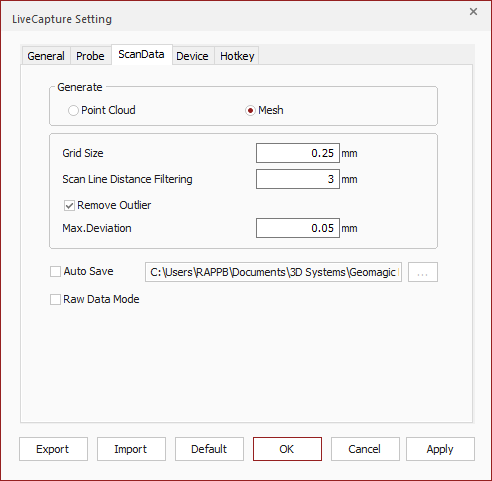Viewport: 492px width, 481px height.
Task: Open the Hotkey tab
Action: pyautogui.click(x=237, y=56)
